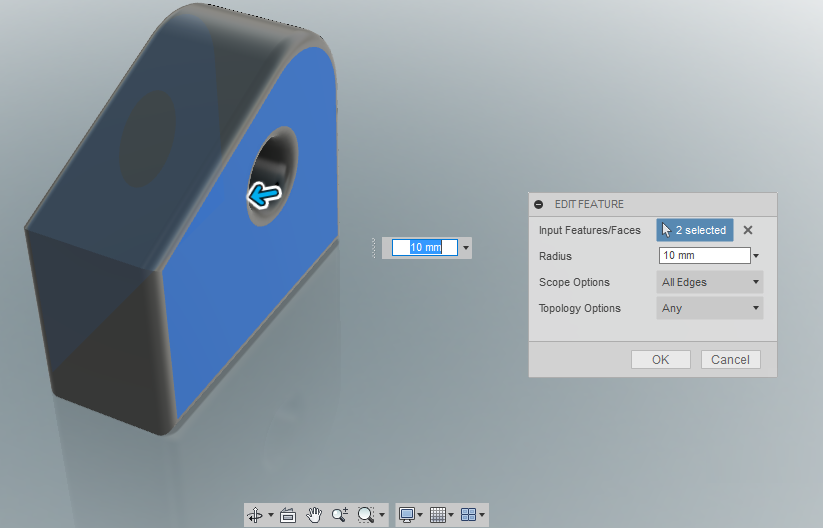This screenshot has height=528, width=823.
Task: Click the Viewports layout icon
Action: pyautogui.click(x=468, y=515)
